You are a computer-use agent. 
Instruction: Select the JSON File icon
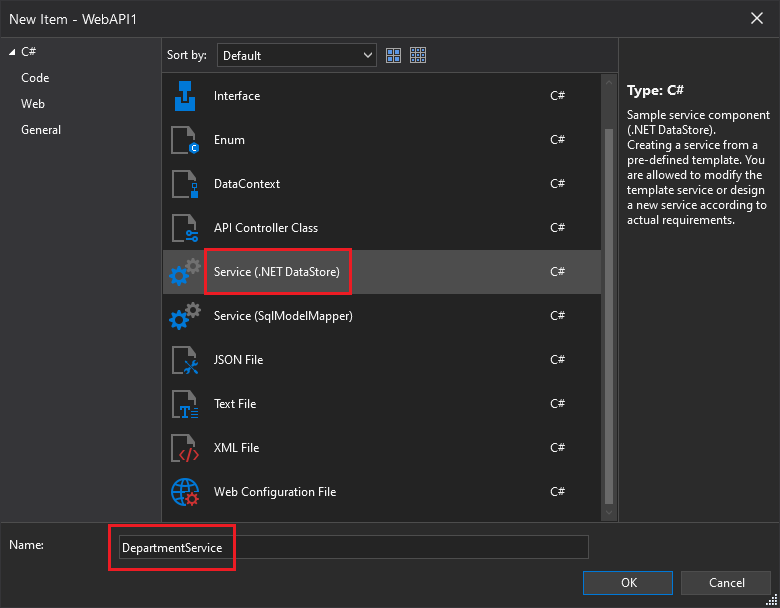click(185, 360)
